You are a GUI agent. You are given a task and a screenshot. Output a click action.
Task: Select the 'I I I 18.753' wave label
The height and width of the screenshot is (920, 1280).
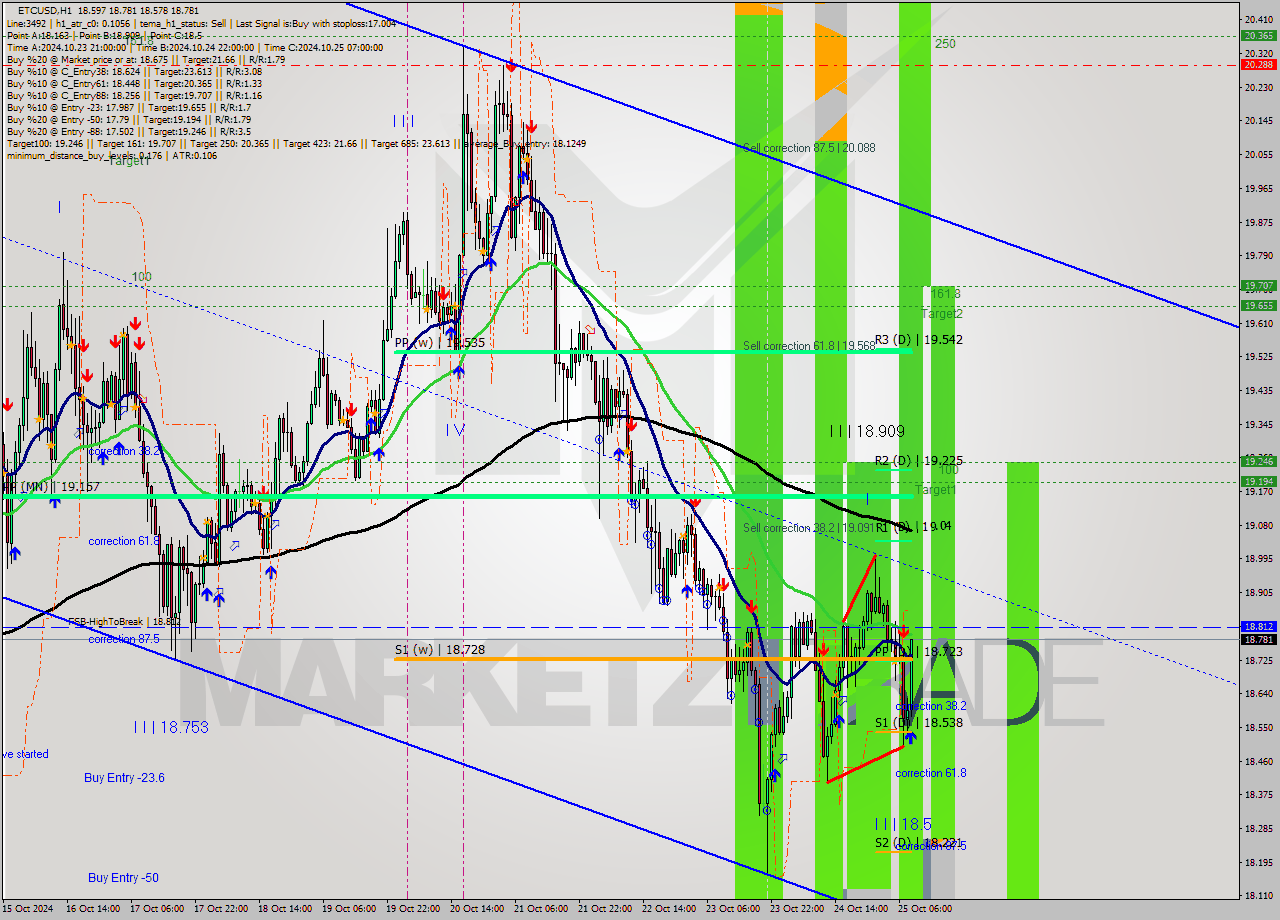[171, 727]
